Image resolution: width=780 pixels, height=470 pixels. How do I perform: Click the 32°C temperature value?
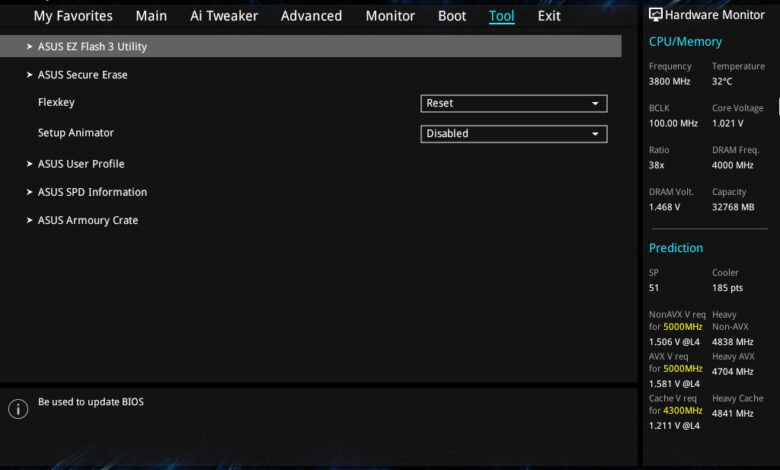(x=722, y=82)
